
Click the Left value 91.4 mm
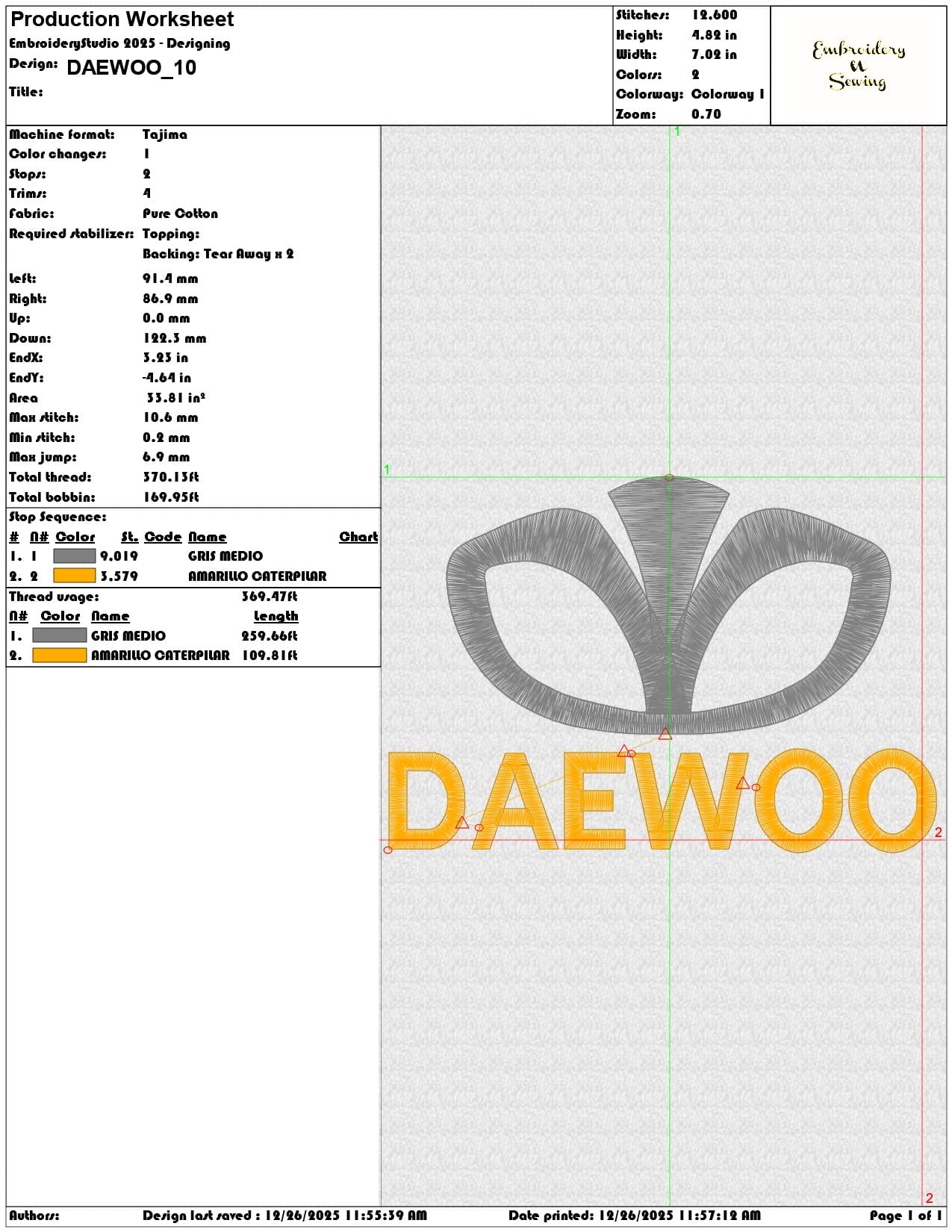pos(170,279)
